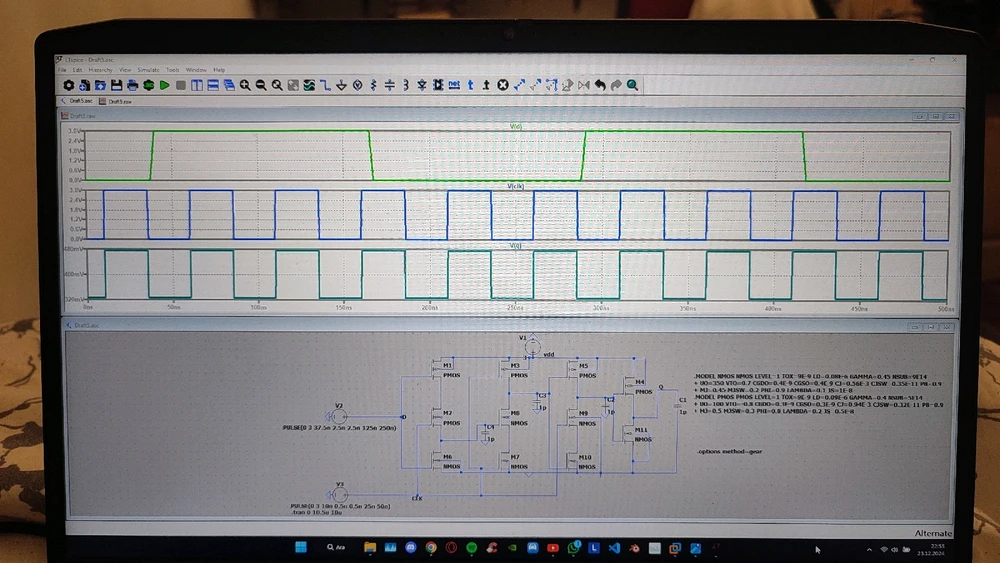
Task: Open the Simulate menu
Action: tap(148, 70)
